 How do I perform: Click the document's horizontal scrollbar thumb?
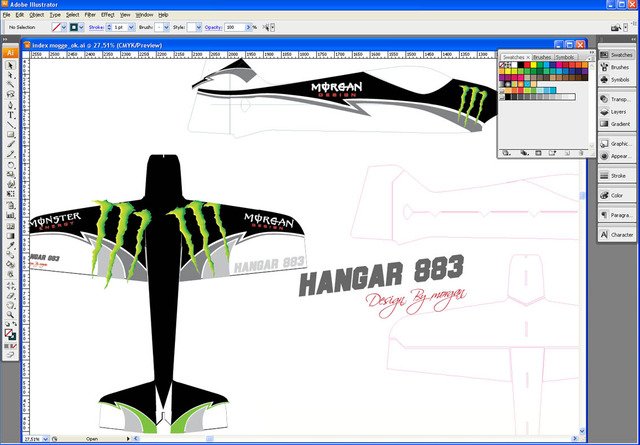click(209, 439)
